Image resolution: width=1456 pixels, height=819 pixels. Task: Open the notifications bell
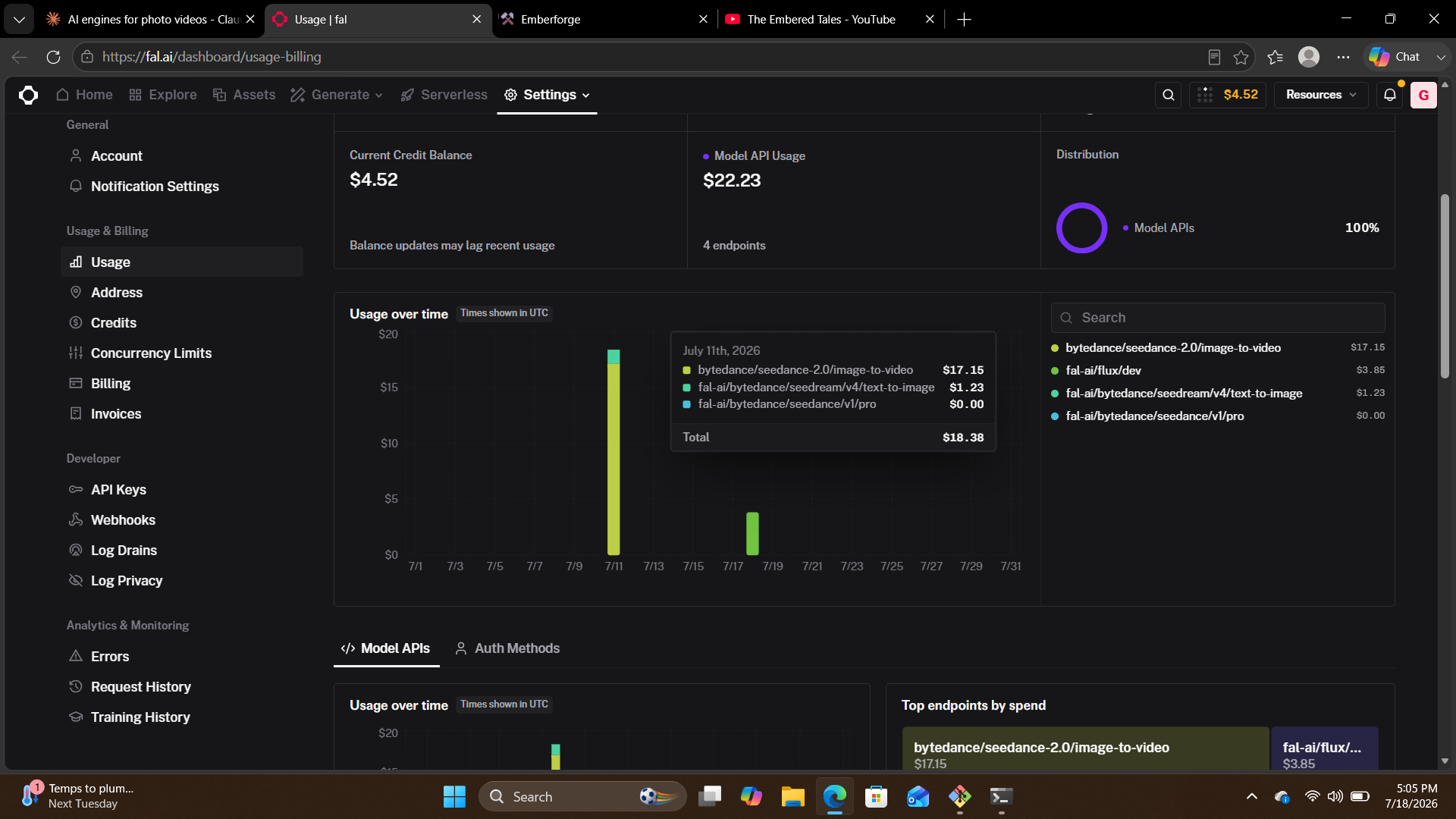1389,95
